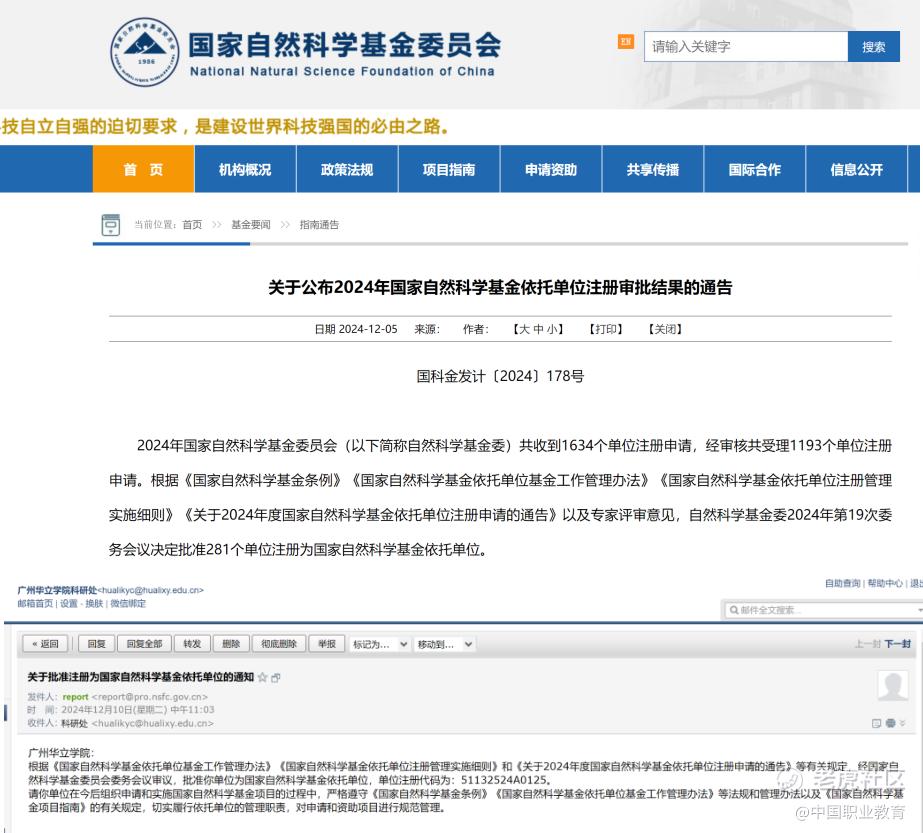Set small font size 小
The width and height of the screenshot is (923, 833).
tap(552, 329)
